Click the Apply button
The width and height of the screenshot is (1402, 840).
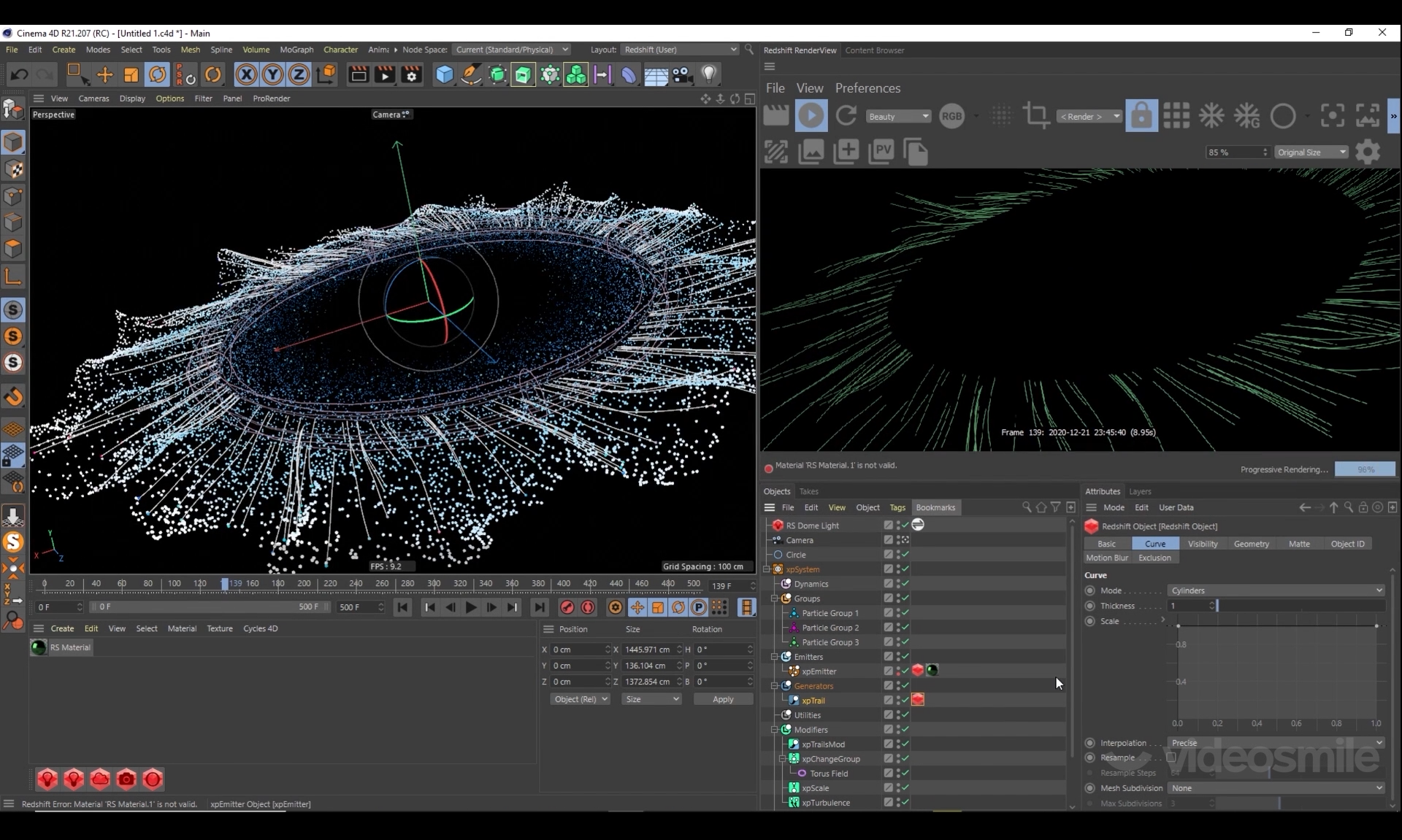[722, 699]
